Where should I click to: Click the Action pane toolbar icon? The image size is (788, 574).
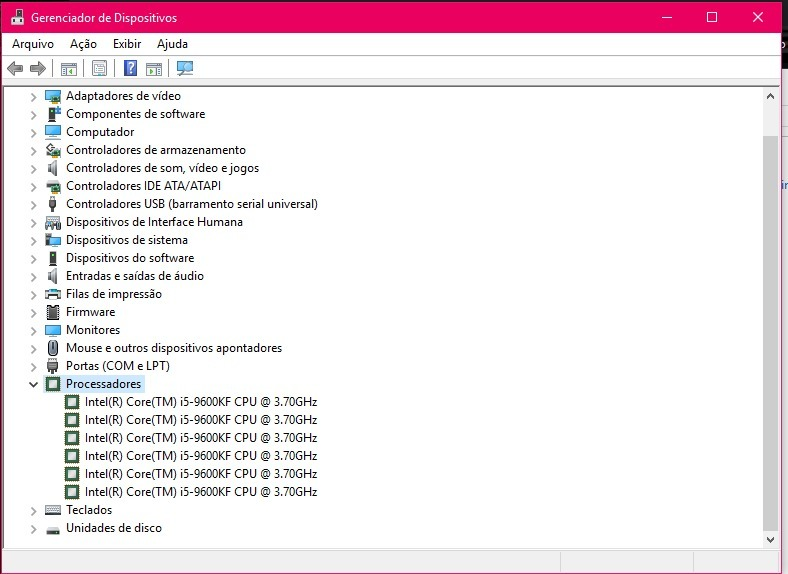point(154,68)
